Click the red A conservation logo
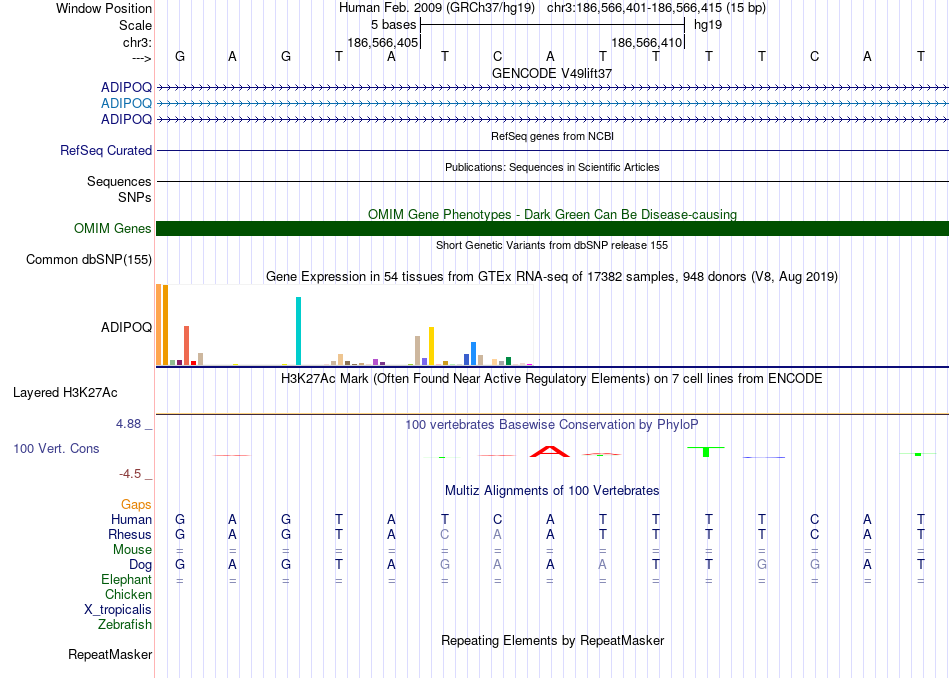This screenshot has height=678, width=950. pos(550,451)
